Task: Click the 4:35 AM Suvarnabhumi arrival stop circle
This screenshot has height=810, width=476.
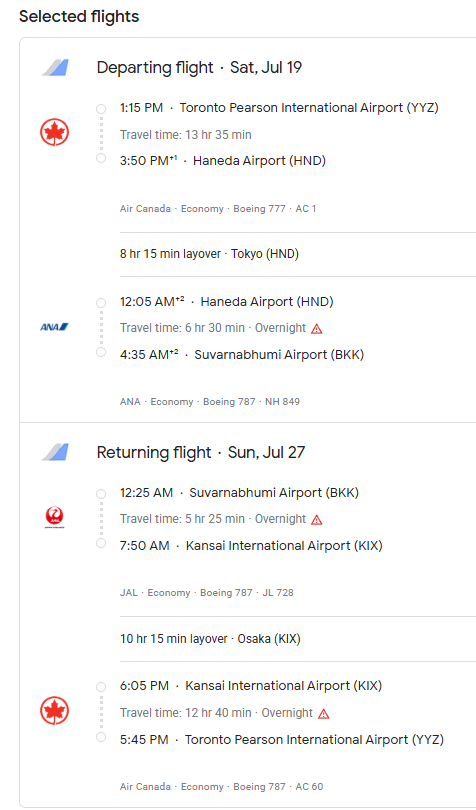Action: tap(101, 352)
